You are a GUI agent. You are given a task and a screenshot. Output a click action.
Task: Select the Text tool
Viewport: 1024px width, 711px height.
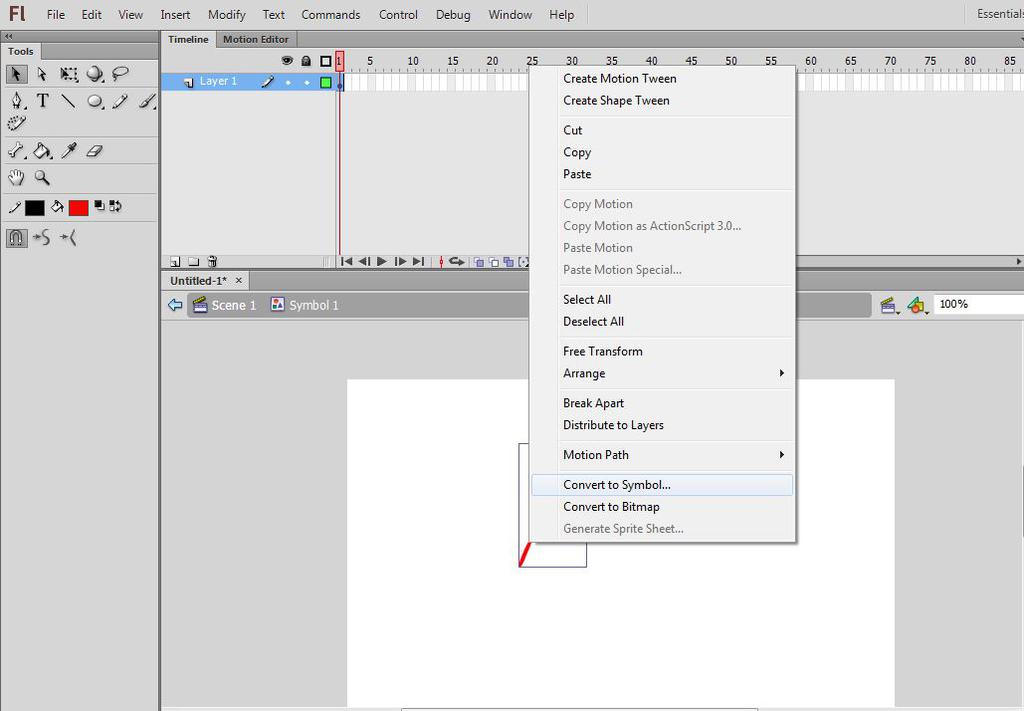pos(42,101)
